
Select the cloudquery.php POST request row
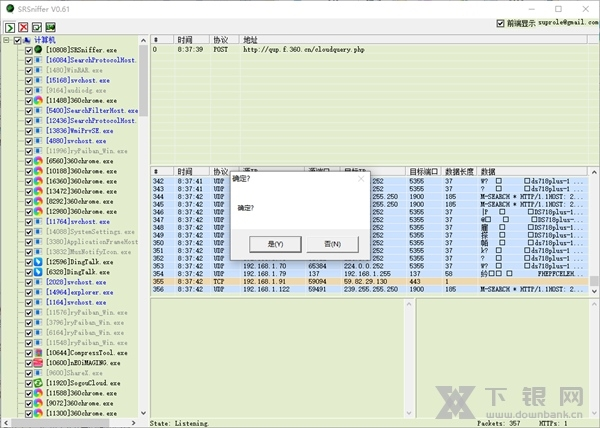pyautogui.click(x=300, y=48)
